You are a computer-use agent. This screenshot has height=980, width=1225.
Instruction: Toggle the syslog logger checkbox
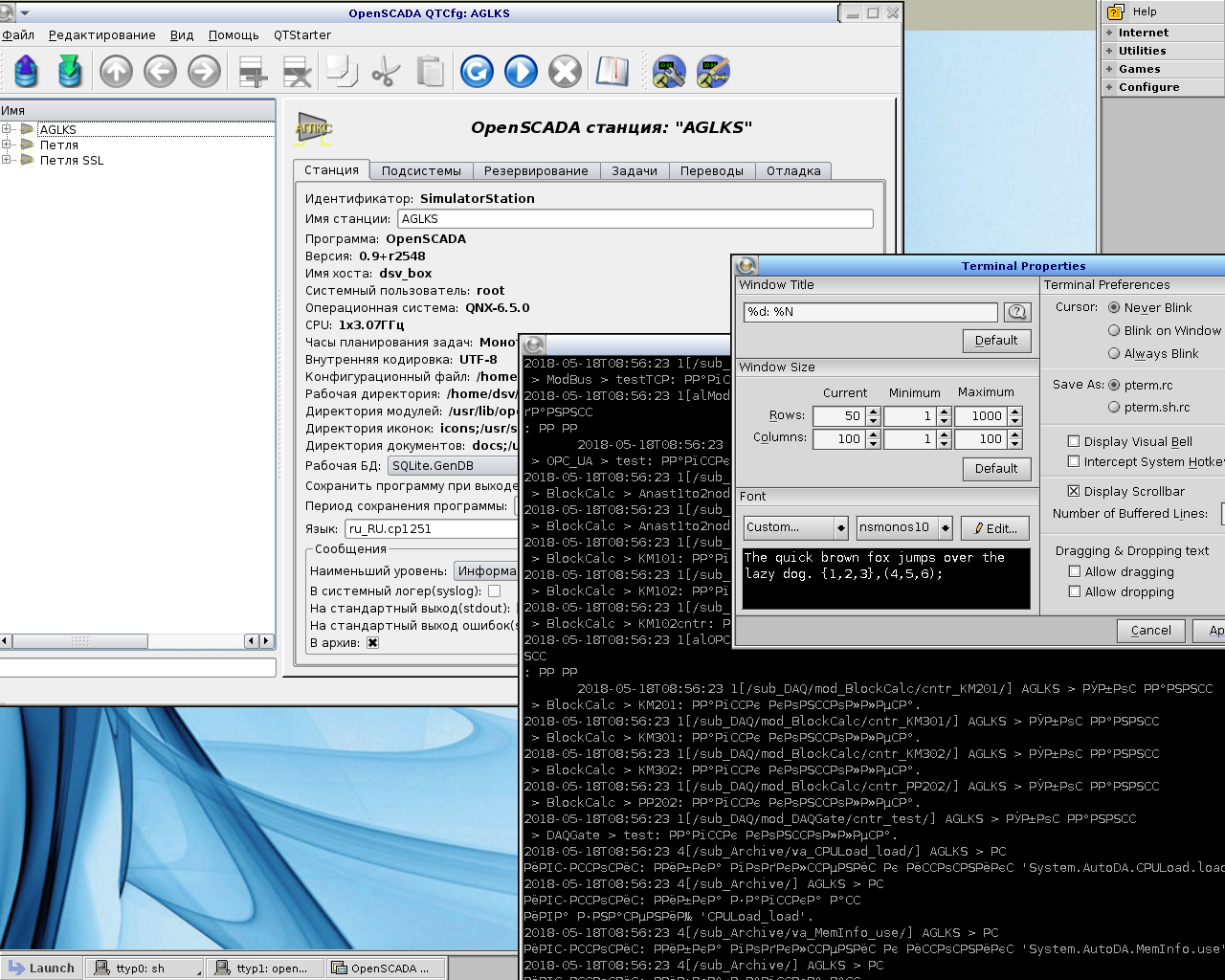tap(494, 591)
